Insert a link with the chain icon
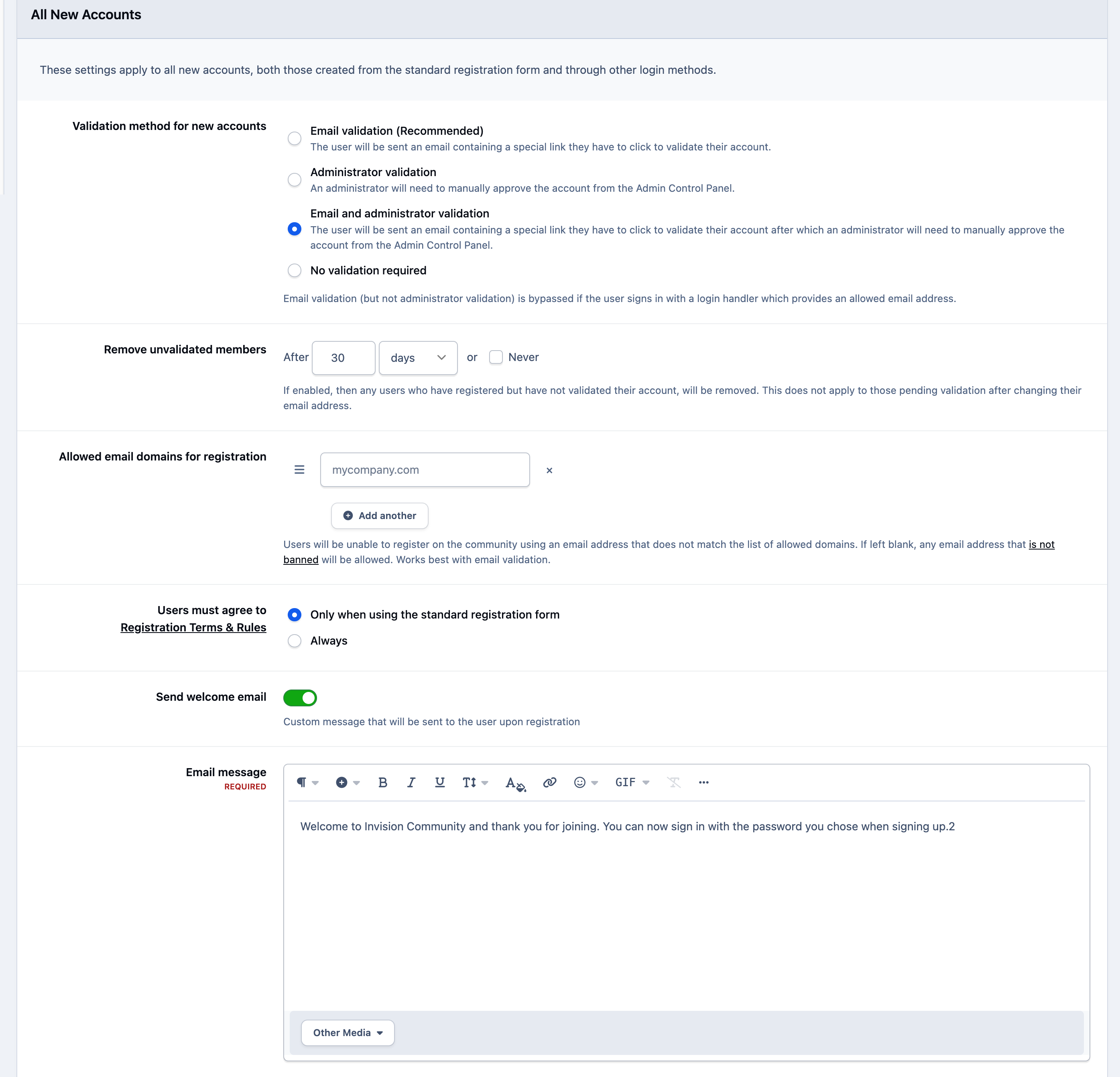The width and height of the screenshot is (1120, 1077). click(550, 782)
